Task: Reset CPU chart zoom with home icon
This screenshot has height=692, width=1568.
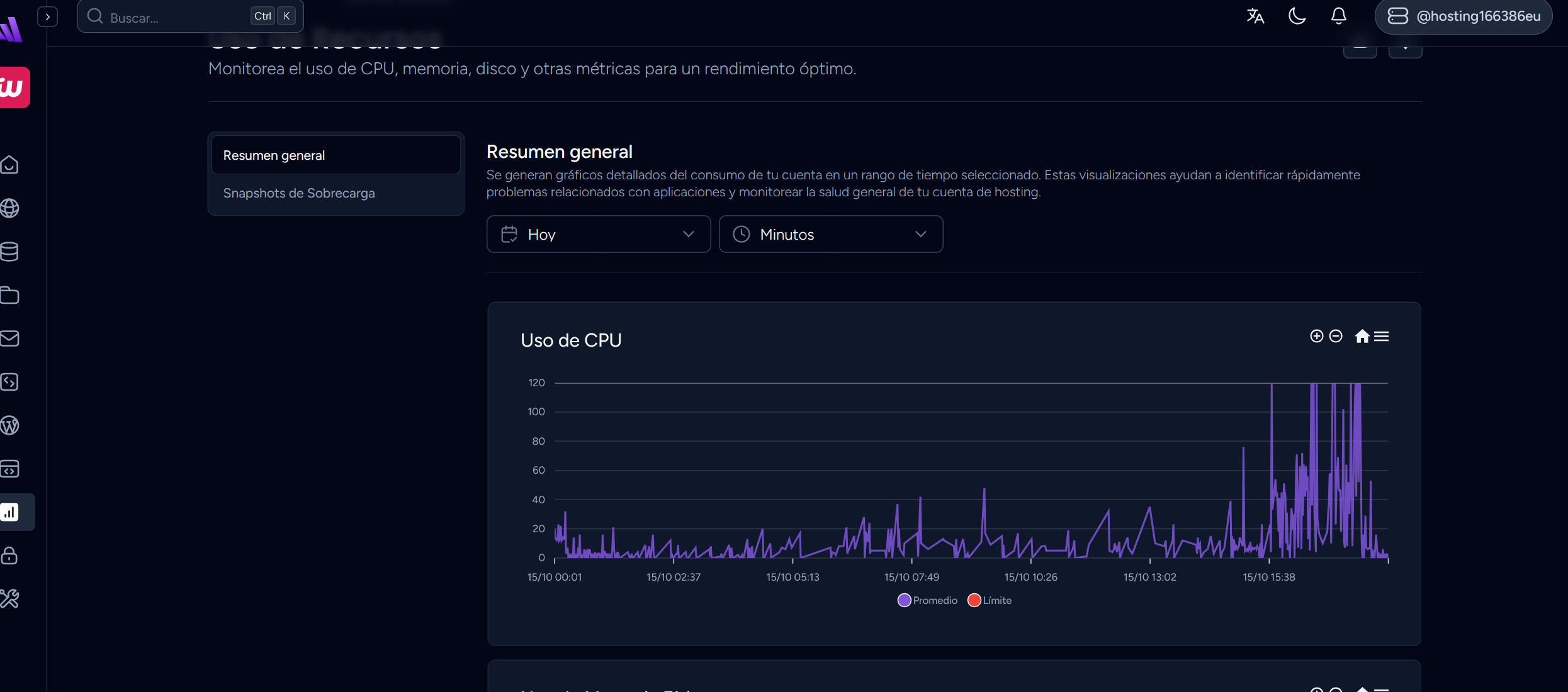Action: (1362, 337)
